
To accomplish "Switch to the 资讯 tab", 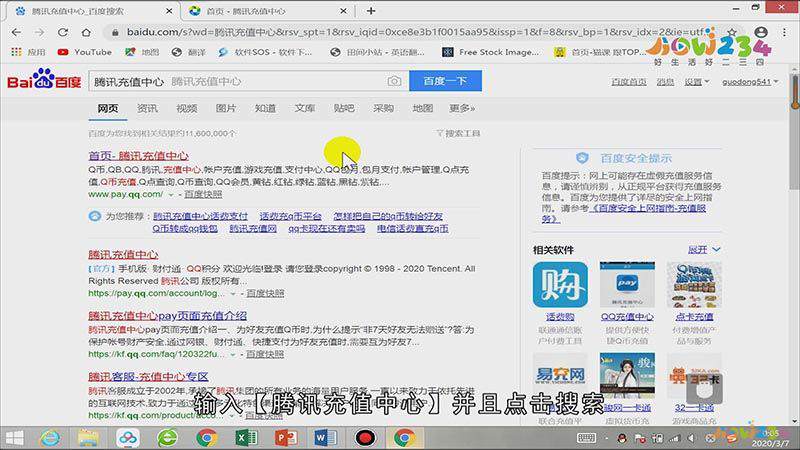I will click(x=147, y=108).
